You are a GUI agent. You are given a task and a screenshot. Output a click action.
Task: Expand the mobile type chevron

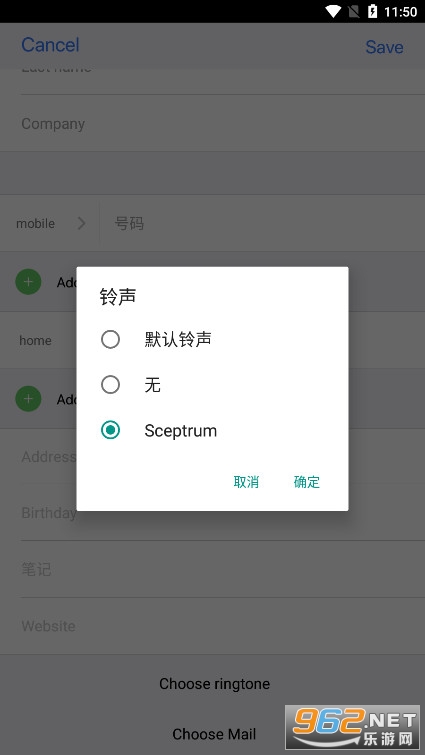81,223
